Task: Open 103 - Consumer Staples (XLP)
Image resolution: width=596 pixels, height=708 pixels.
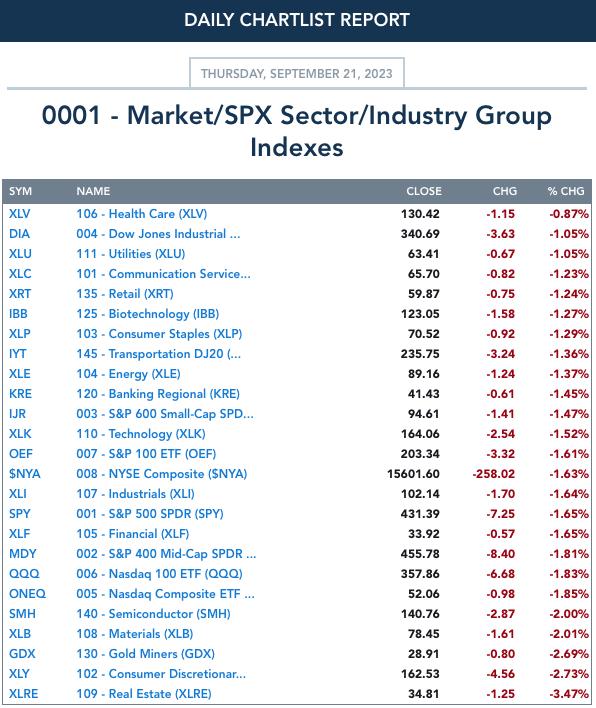Action: [x=159, y=334]
